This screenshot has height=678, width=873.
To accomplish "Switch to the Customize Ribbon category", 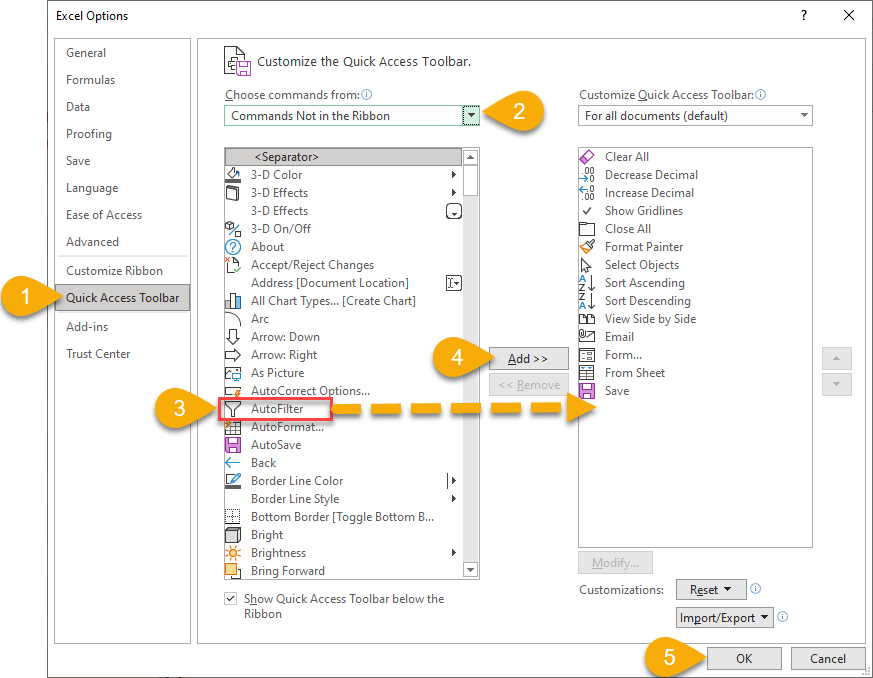I will click(114, 271).
